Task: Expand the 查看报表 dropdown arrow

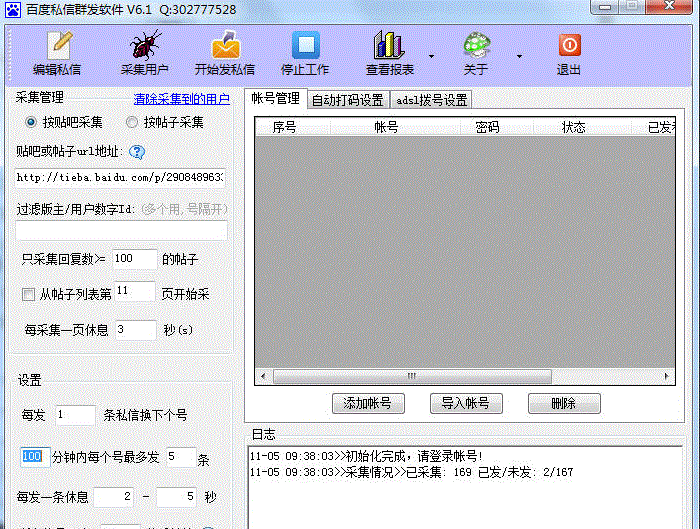Action: pos(431,56)
